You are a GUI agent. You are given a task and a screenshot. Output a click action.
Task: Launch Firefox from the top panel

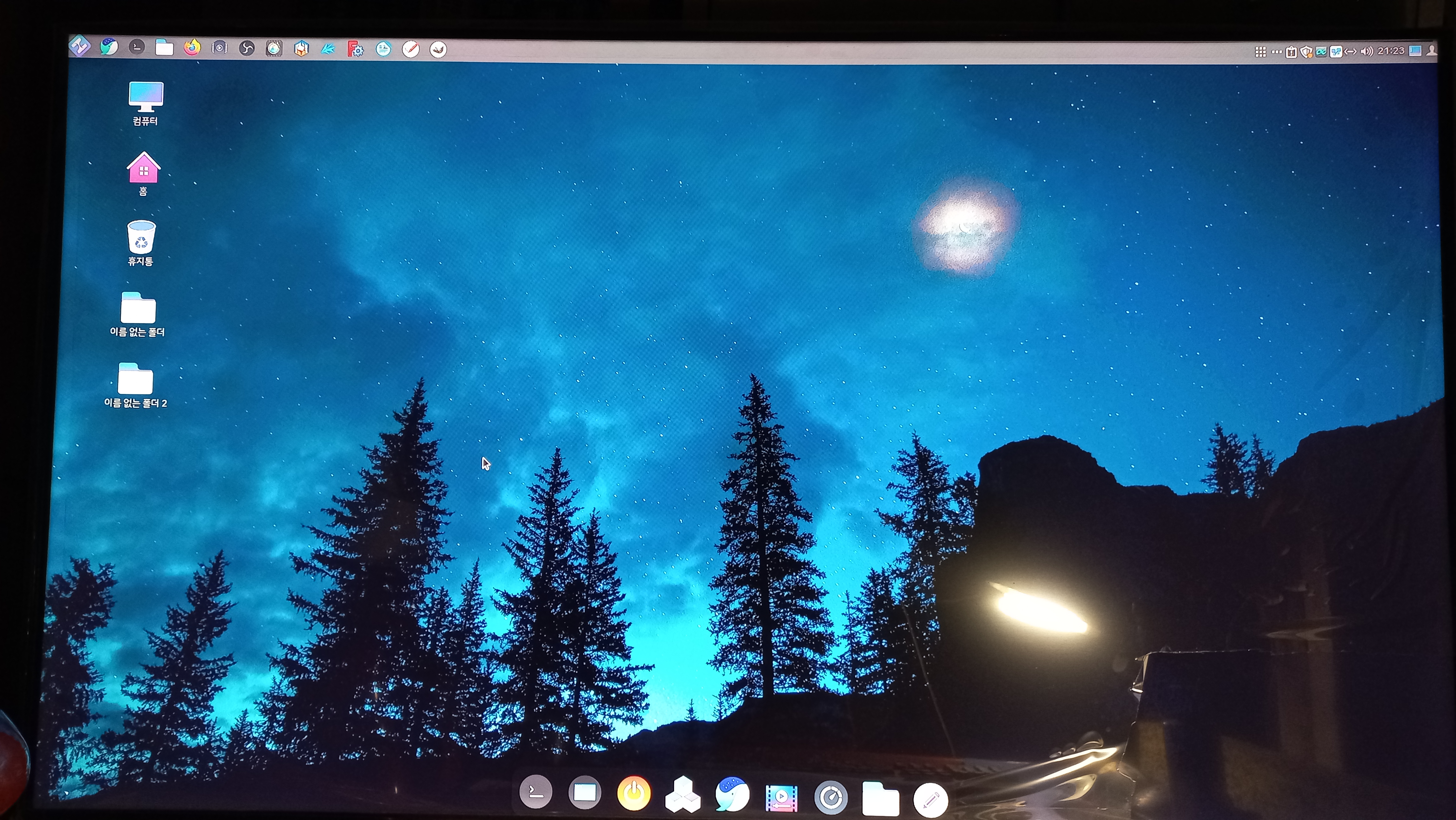(192, 48)
